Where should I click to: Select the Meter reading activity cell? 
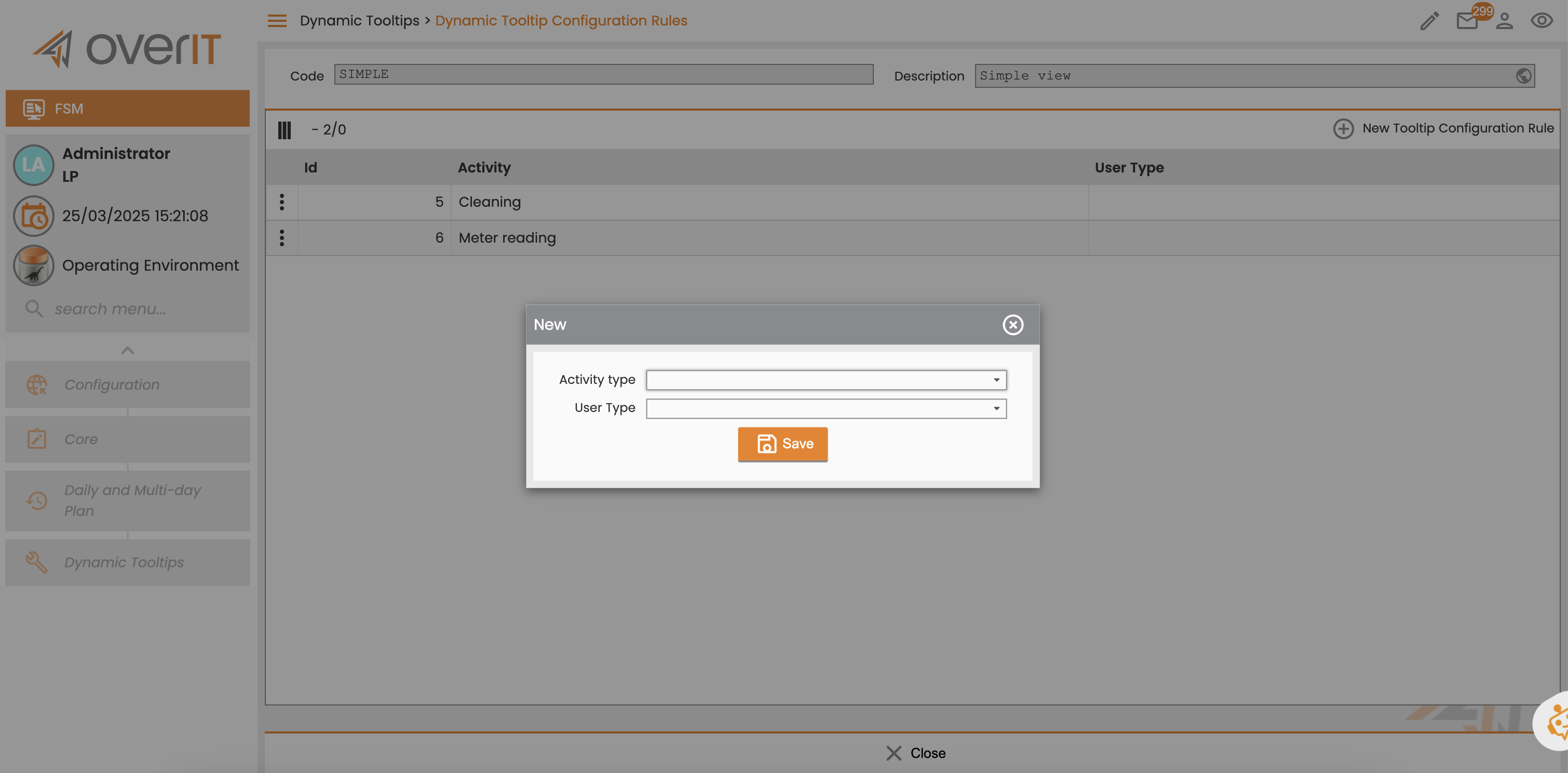coord(769,237)
